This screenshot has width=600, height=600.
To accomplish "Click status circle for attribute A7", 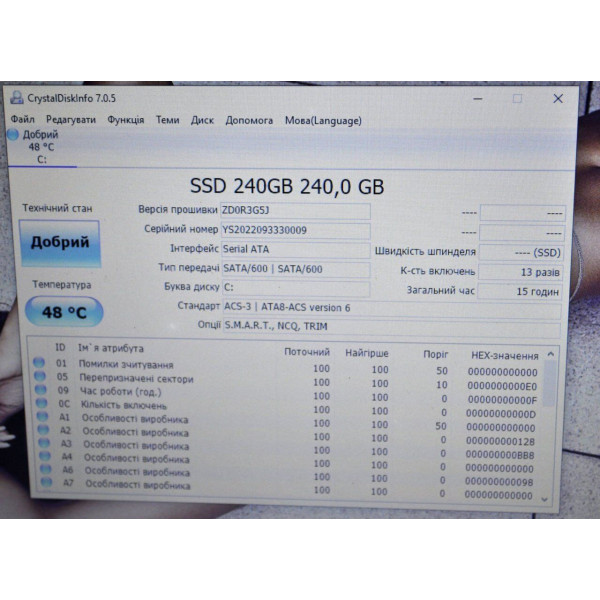I will pos(46,483).
